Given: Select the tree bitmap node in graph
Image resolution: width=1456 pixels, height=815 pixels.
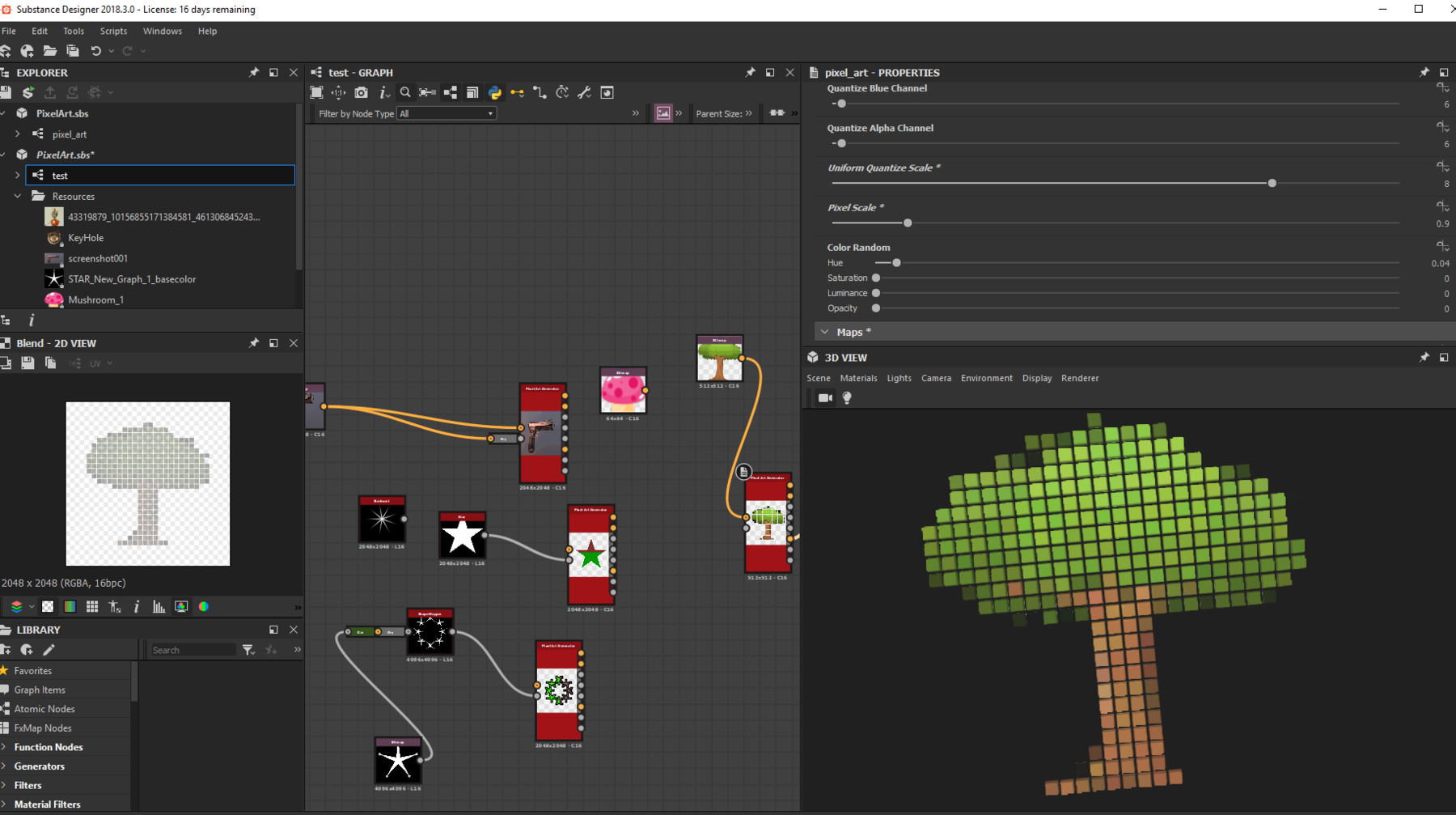Looking at the screenshot, I should (x=720, y=359).
